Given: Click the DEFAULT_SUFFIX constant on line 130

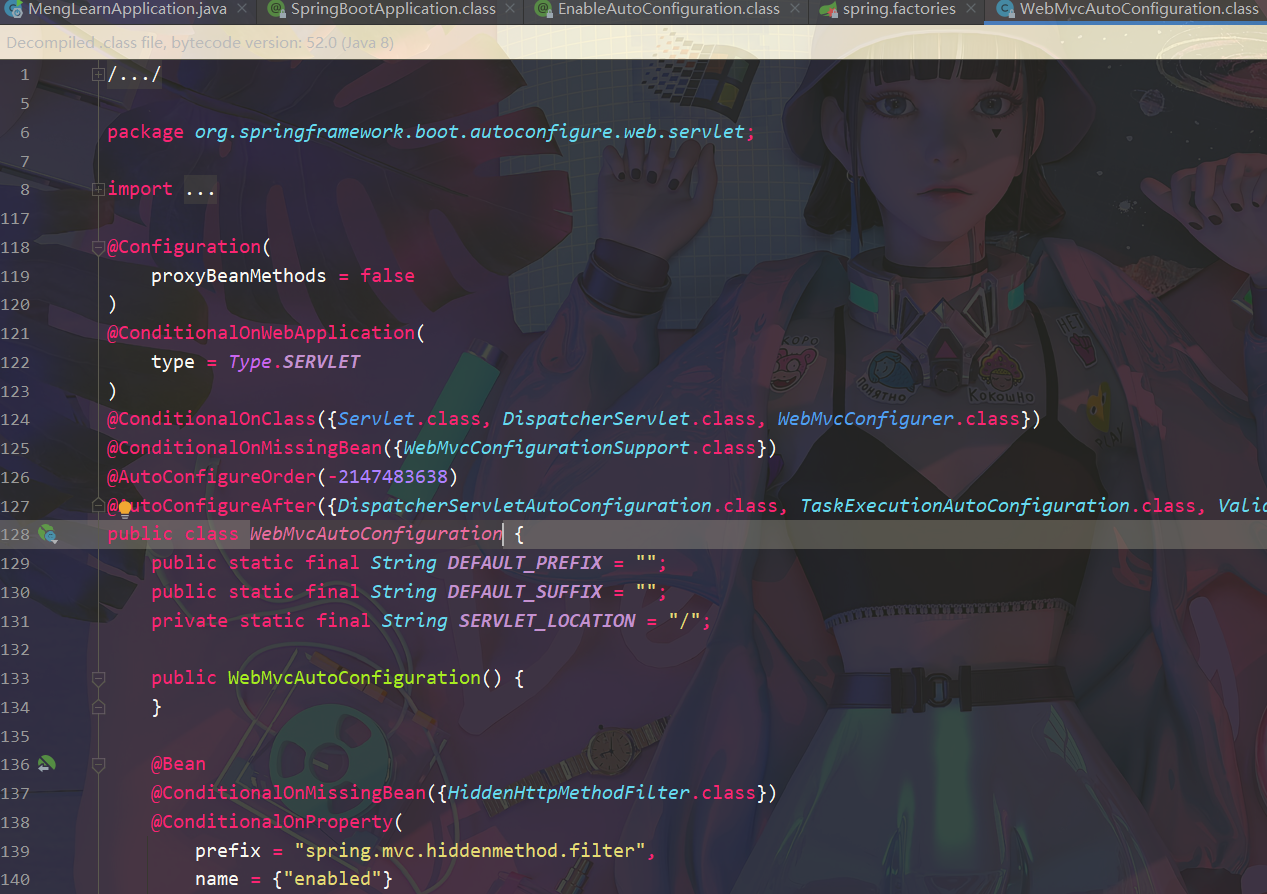Looking at the screenshot, I should coord(525,592).
